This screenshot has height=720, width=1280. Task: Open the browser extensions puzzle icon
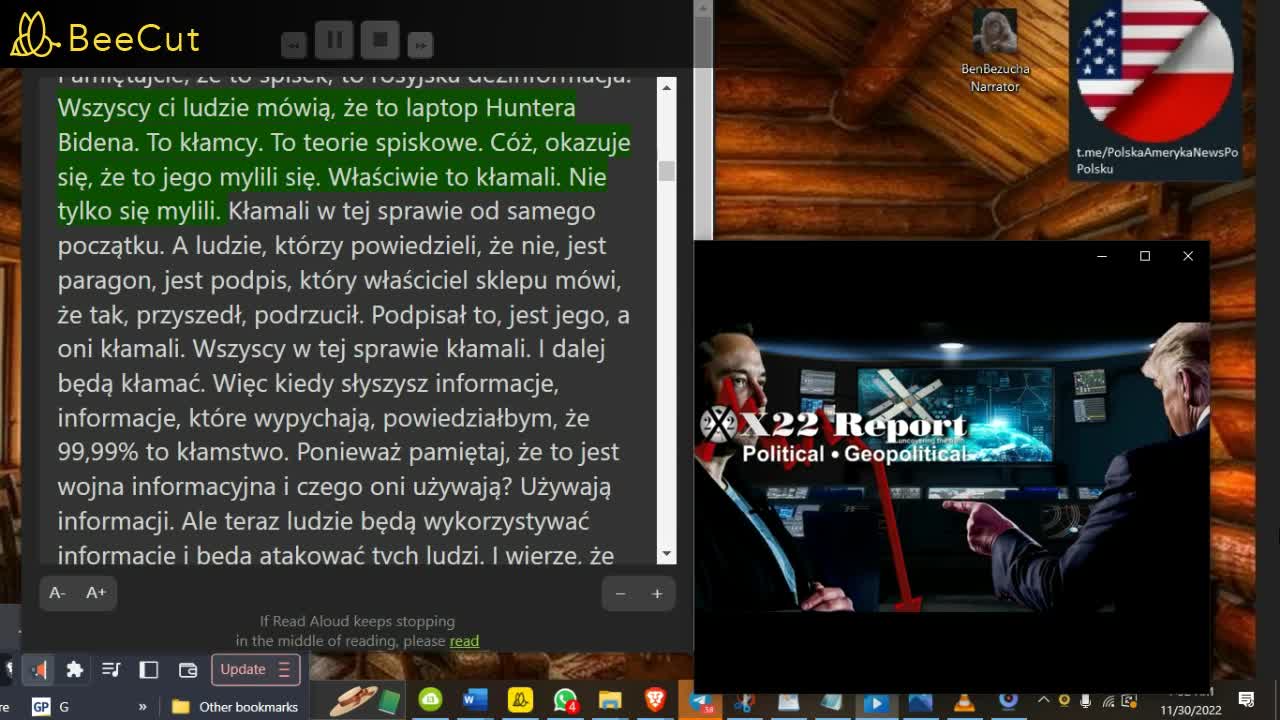coord(74,670)
